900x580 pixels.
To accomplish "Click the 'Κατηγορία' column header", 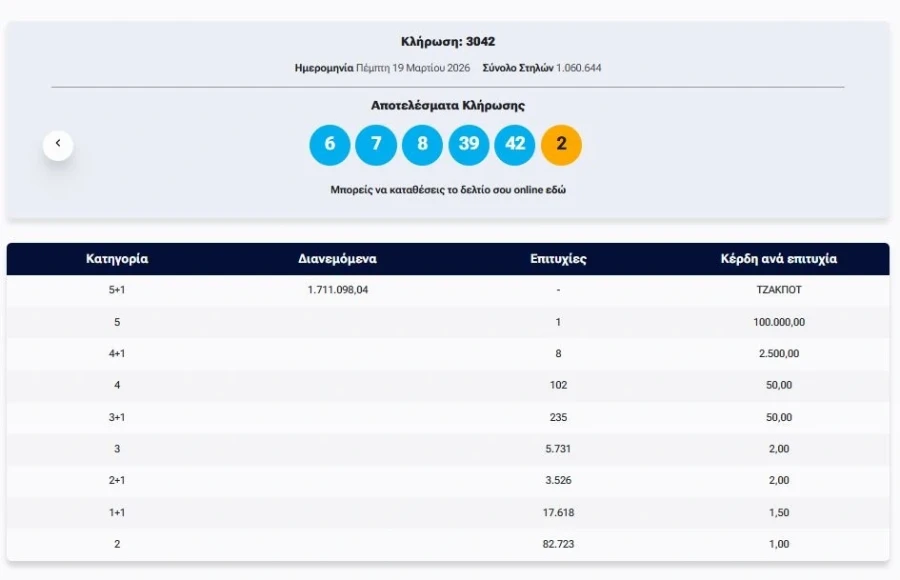I will (x=117, y=259).
